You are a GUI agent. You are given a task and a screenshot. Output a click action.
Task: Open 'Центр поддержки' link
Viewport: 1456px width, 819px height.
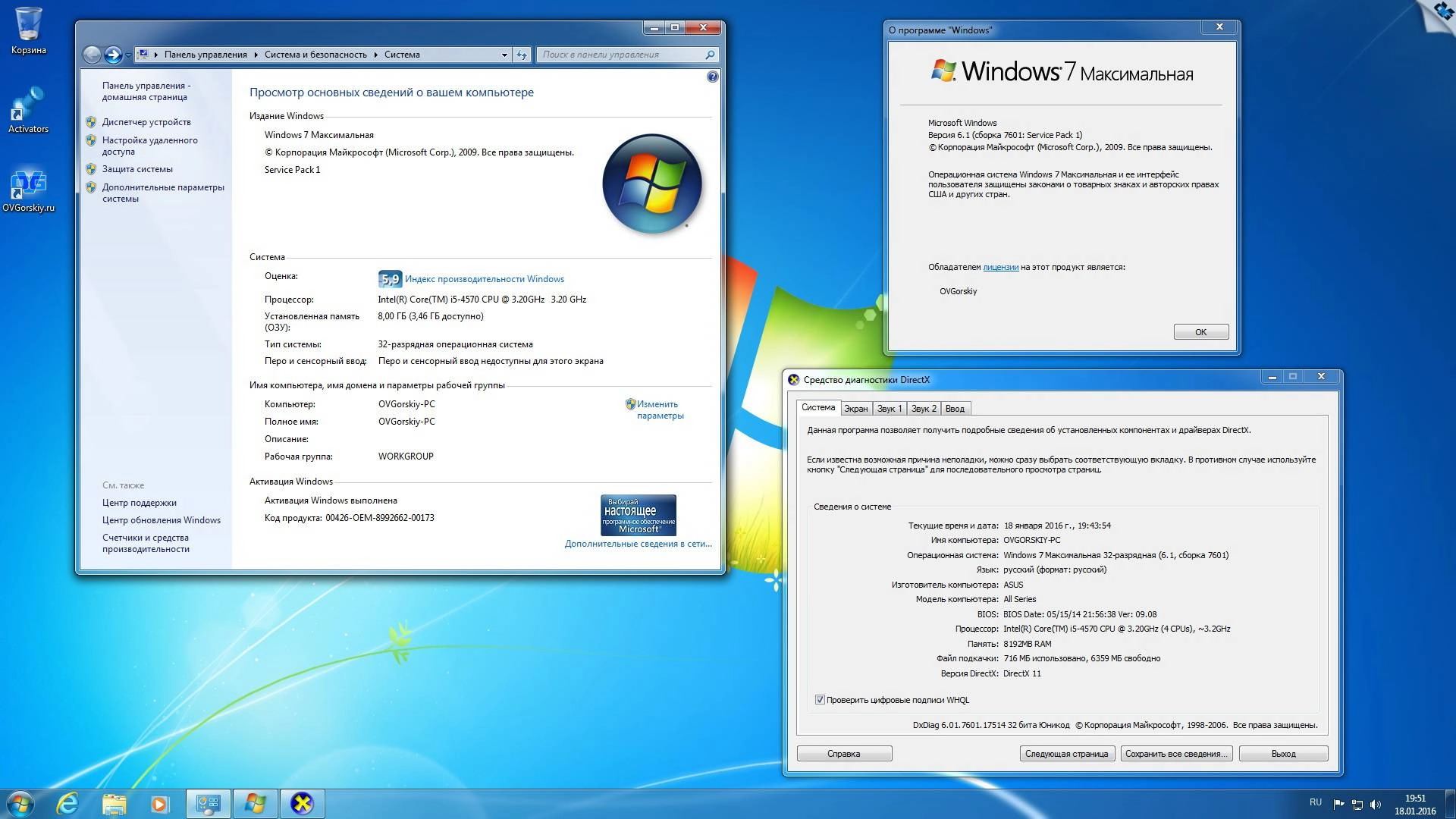click(140, 503)
